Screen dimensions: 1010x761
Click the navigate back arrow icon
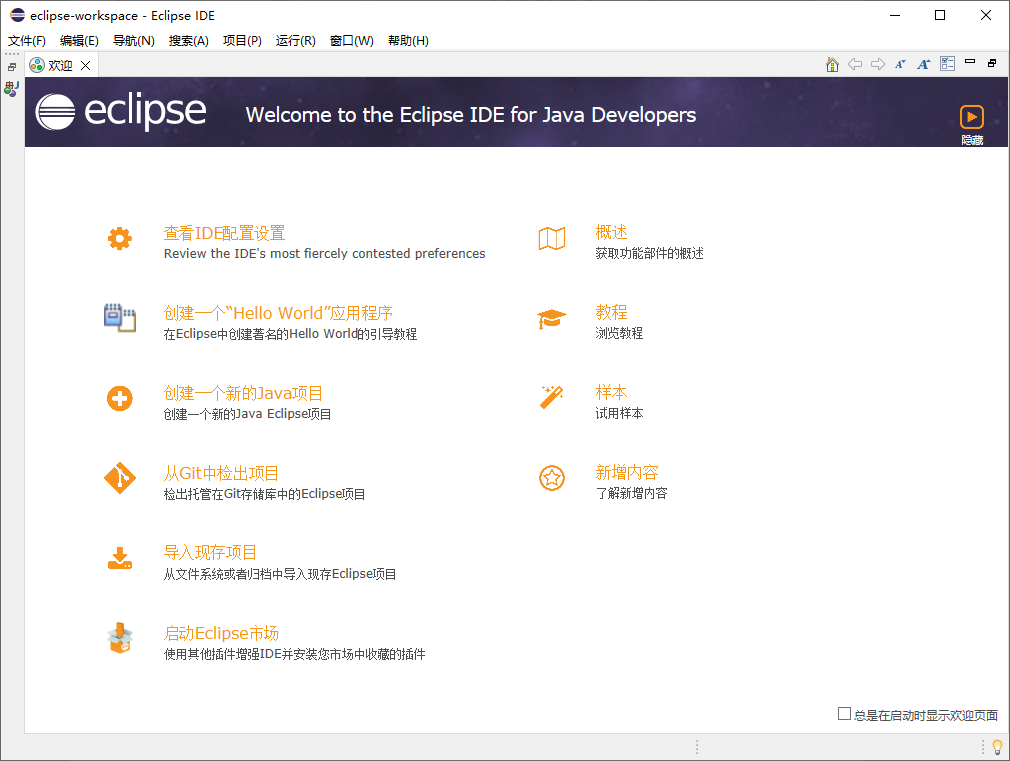tap(855, 64)
